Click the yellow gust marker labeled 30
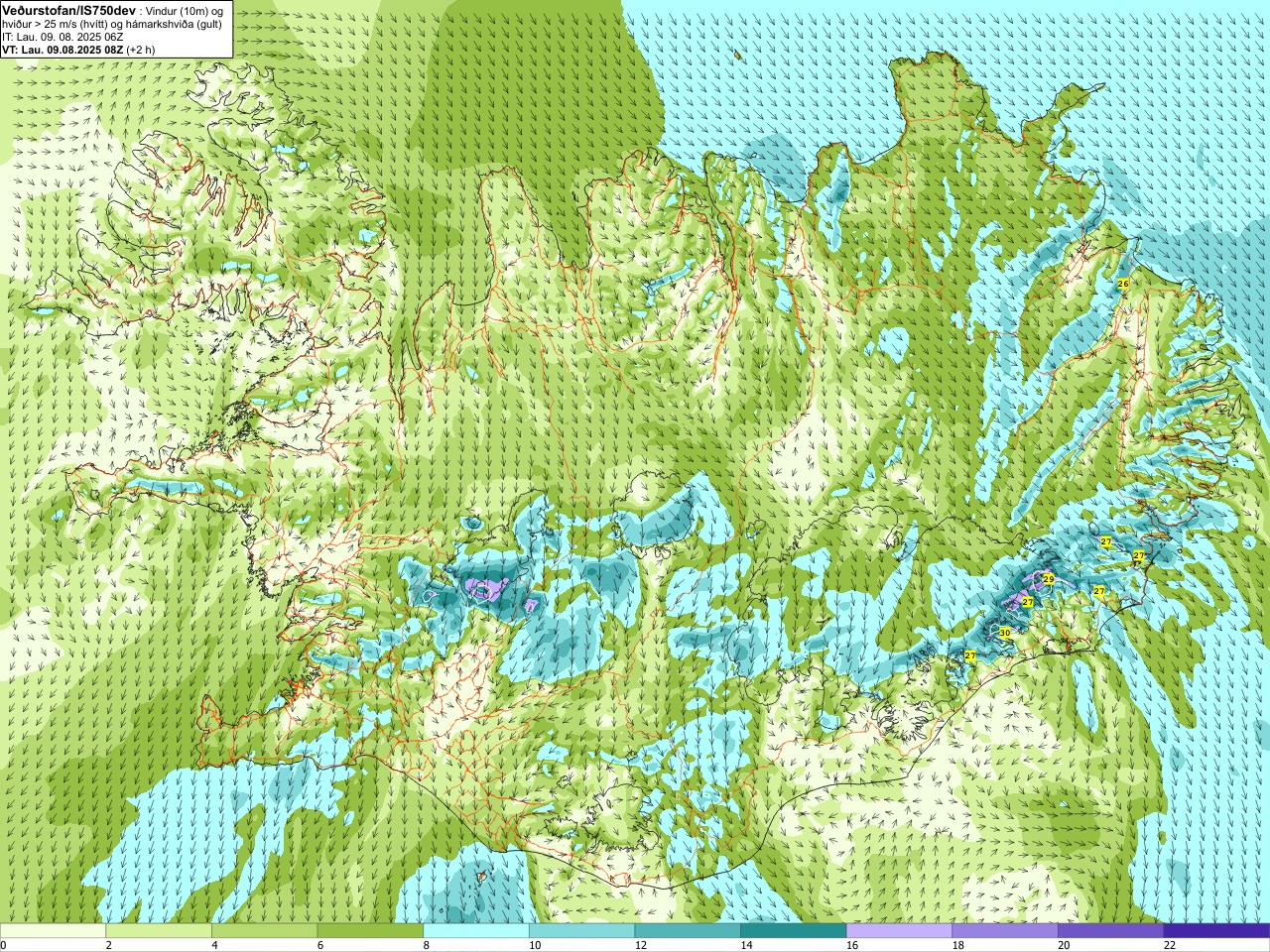The height and width of the screenshot is (952, 1270). point(1004,633)
